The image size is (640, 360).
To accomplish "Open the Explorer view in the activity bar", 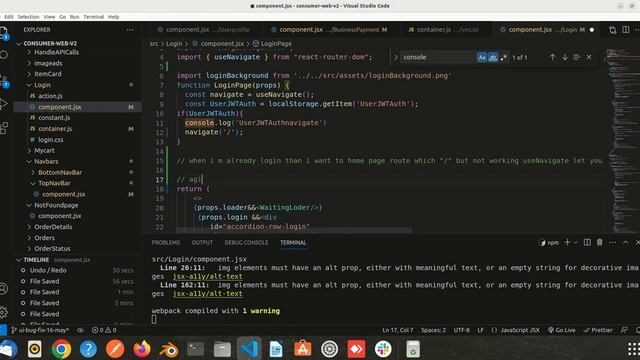I will pyautogui.click(x=3, y=32).
